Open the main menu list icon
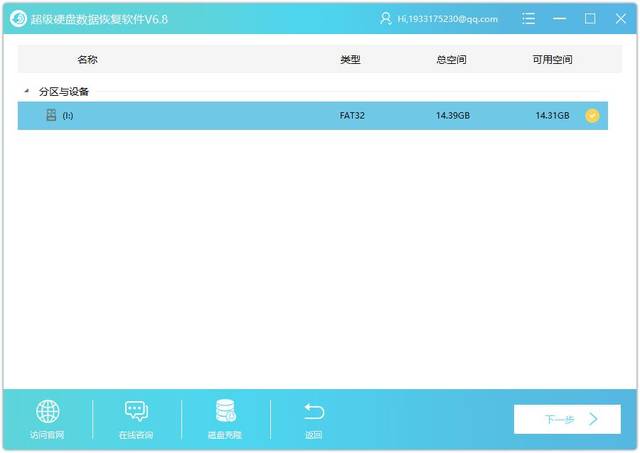640x453 pixels. coord(528,18)
